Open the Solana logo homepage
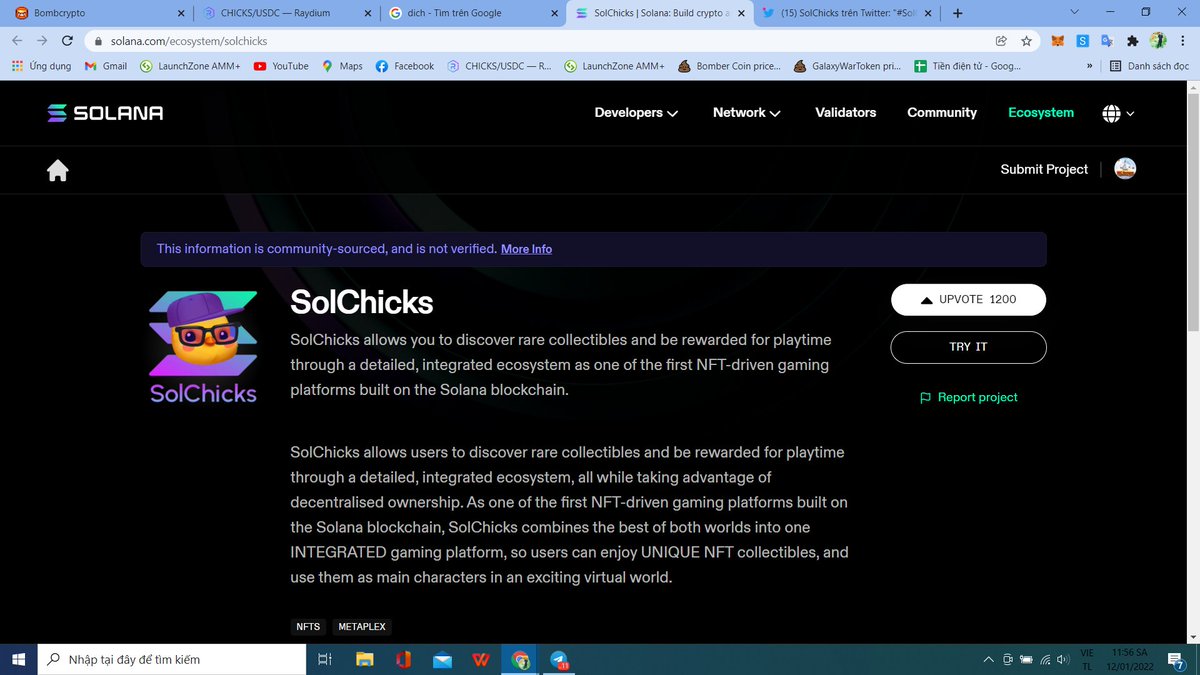Image resolution: width=1200 pixels, height=675 pixels. click(104, 113)
